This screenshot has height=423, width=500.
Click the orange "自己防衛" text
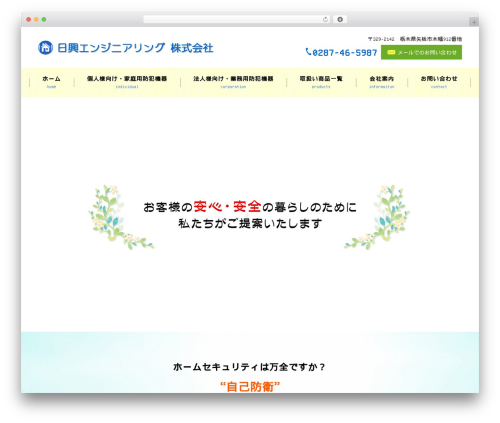point(250,387)
